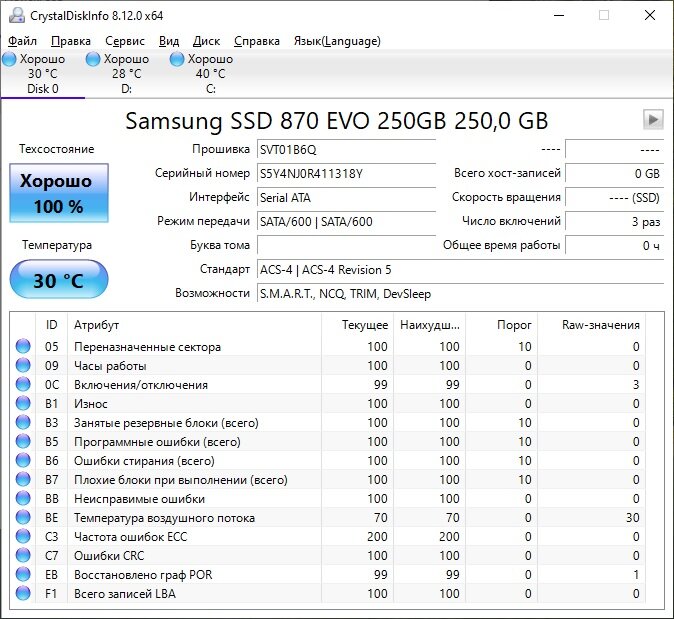
Task: Click status orb for Плохие блоки при выполнении row
Action: pyautogui.click(x=23, y=479)
